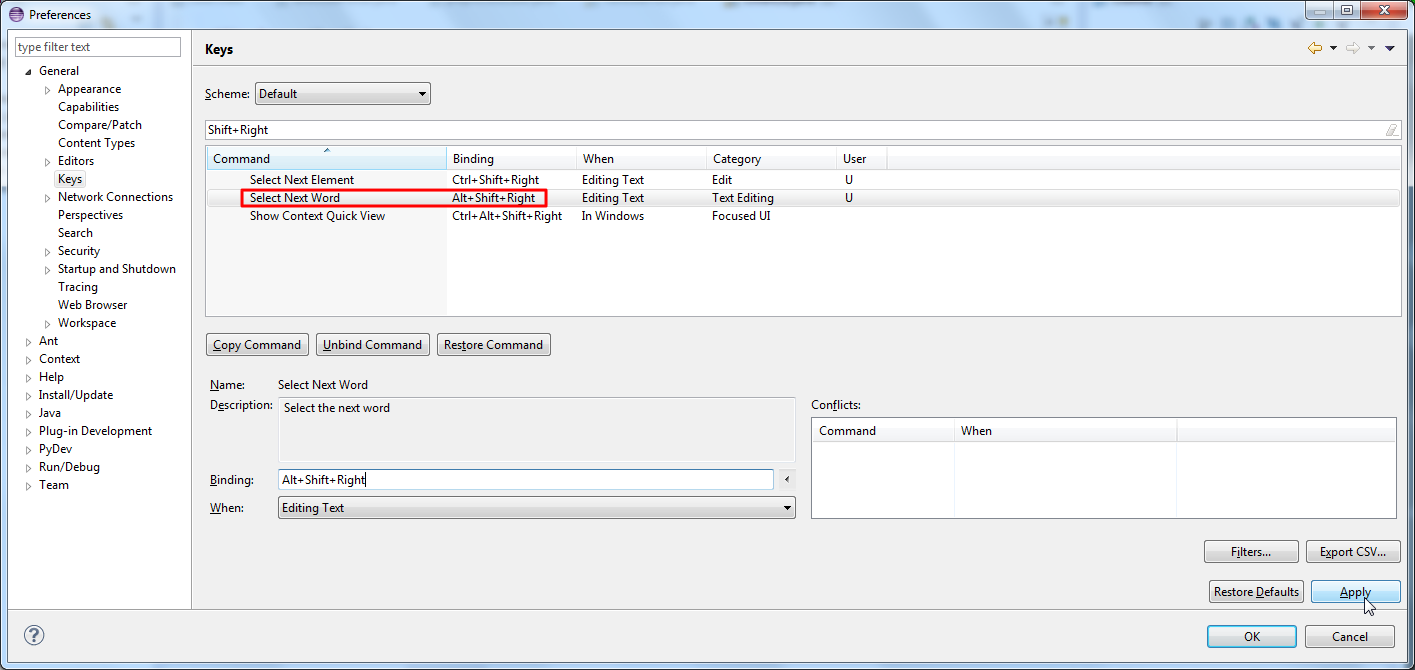Expand the Java preferences node
Image resolution: width=1415 pixels, height=670 pixels.
(x=28, y=413)
